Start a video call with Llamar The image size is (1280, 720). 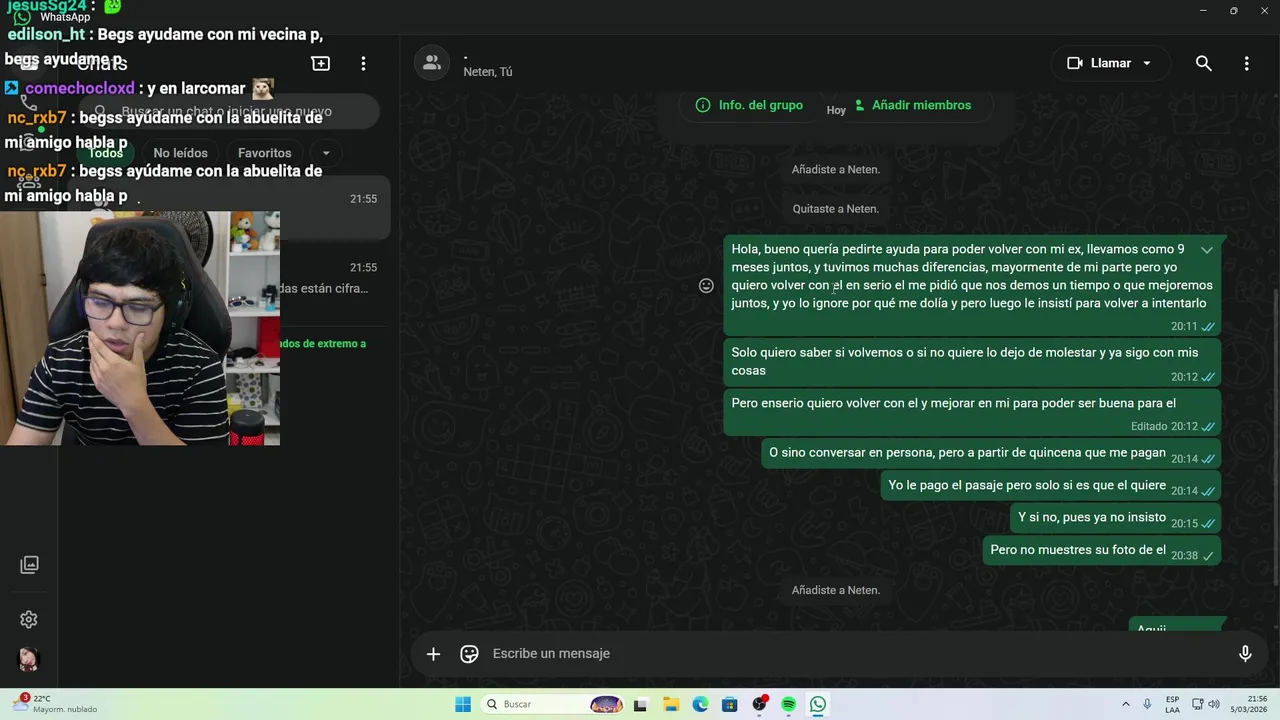[x=1098, y=63]
